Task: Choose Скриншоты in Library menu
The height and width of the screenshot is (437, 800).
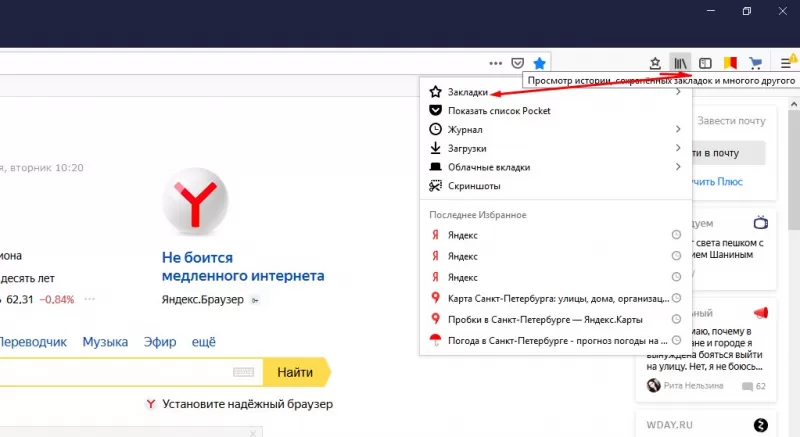Action: [556, 186]
